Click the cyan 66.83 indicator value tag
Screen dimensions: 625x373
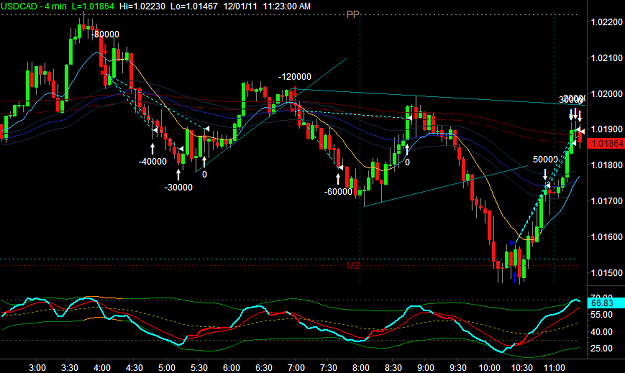point(606,303)
